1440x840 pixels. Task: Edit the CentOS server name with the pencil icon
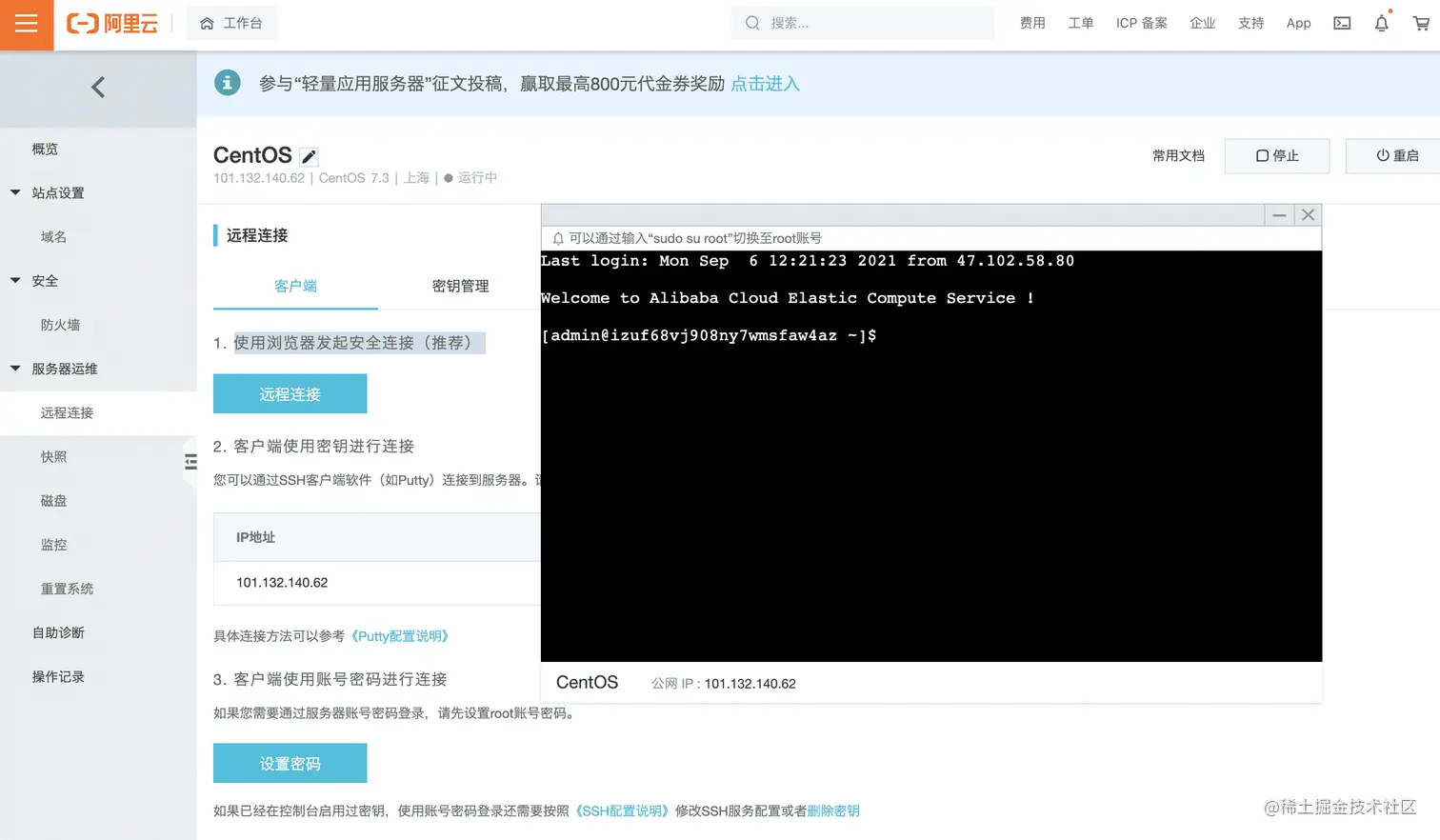(x=309, y=156)
